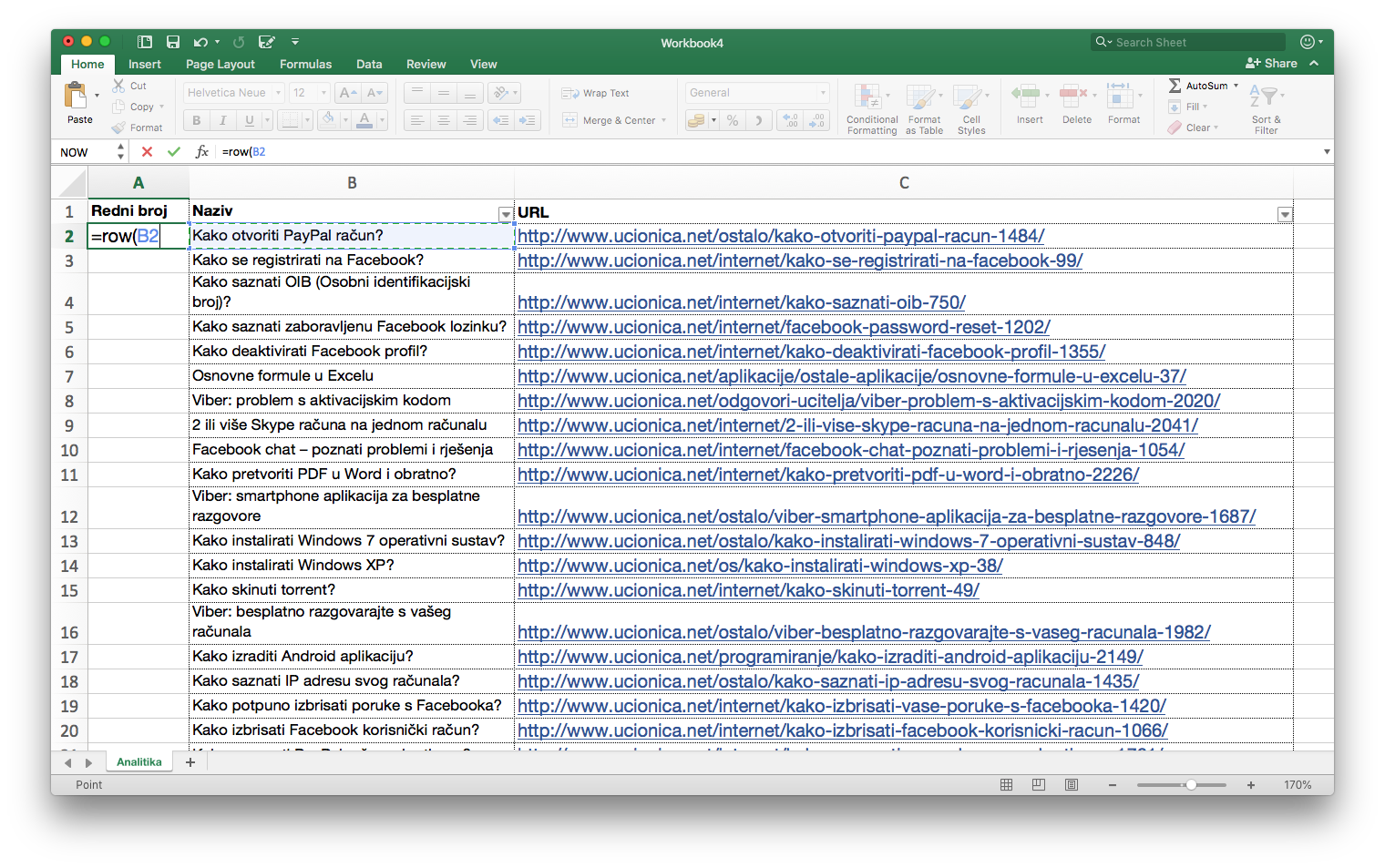Viewport: 1385px width, 868px height.
Task: Open the filter dropdown on the URL column
Action: 1285,215
